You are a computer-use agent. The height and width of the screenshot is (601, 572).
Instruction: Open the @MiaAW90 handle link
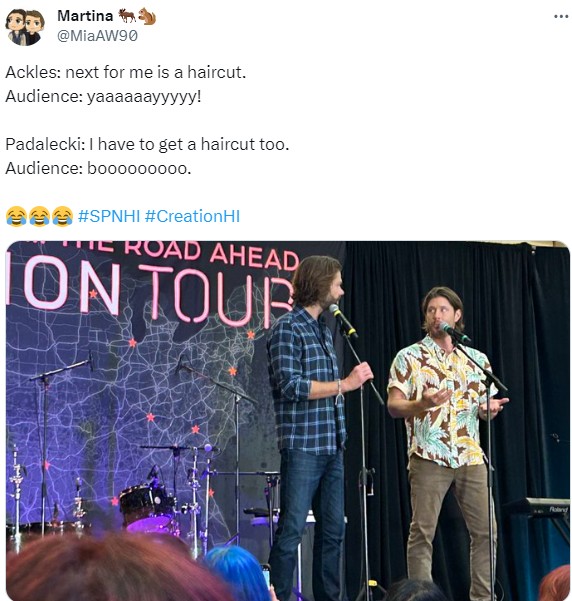click(x=97, y=36)
